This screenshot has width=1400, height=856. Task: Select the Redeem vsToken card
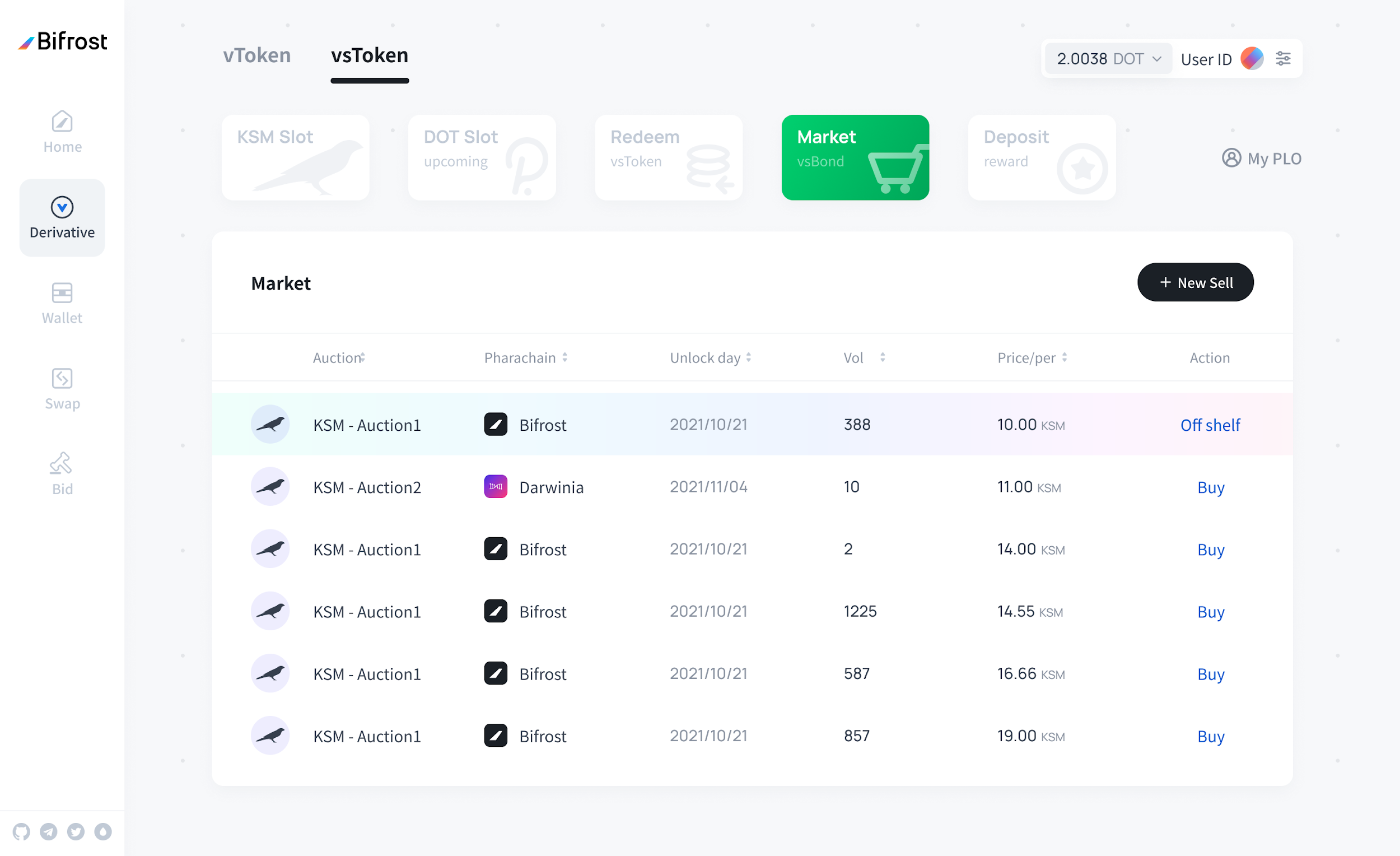668,157
